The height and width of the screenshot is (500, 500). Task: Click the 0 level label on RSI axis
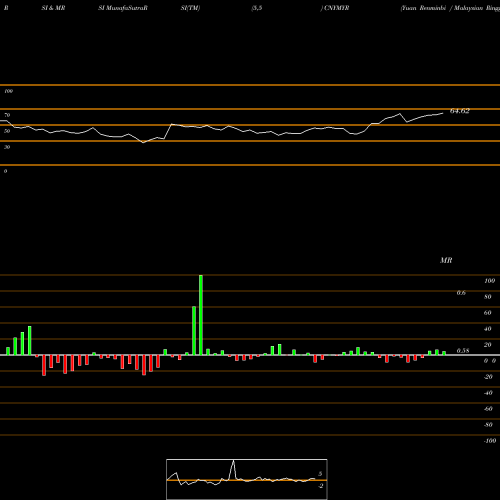(5, 171)
